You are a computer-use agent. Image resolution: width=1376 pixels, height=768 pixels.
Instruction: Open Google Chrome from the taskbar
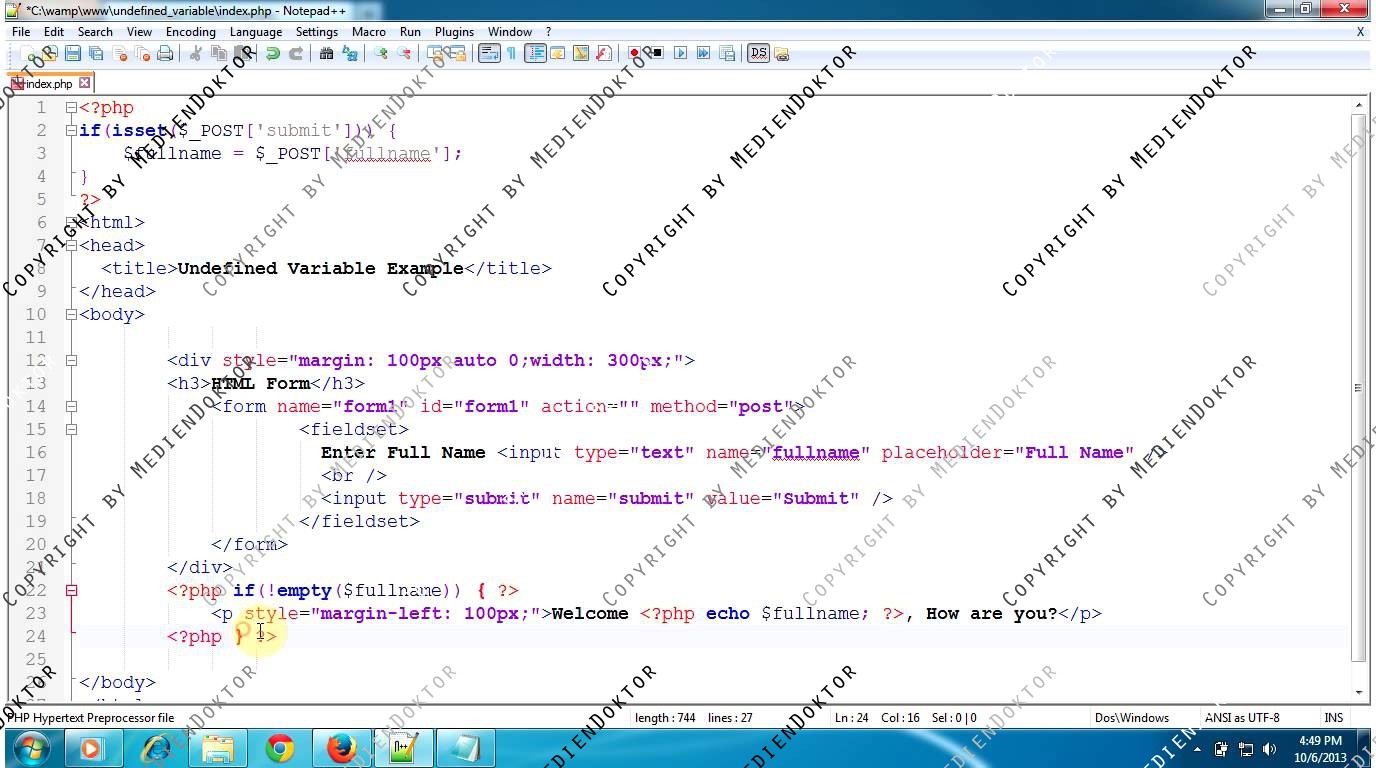[280, 748]
